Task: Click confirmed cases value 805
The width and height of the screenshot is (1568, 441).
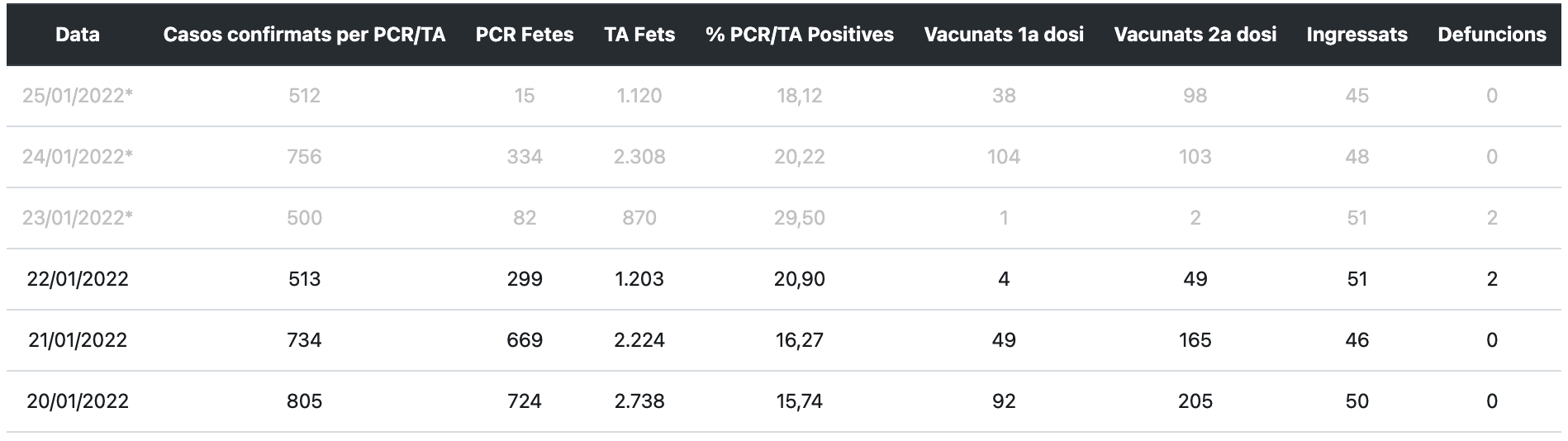Action: (304, 401)
